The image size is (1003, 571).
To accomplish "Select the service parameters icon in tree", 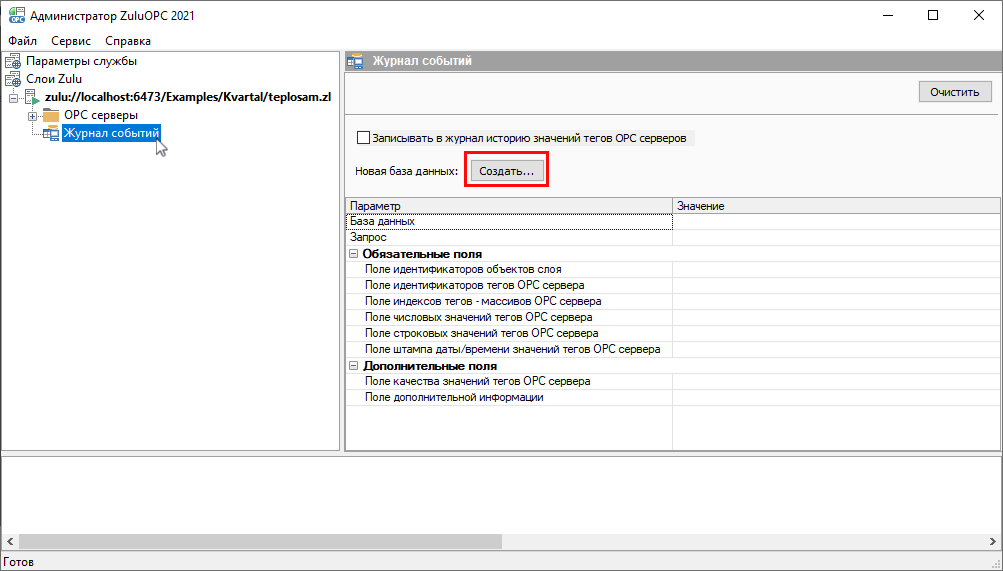I will coord(13,61).
